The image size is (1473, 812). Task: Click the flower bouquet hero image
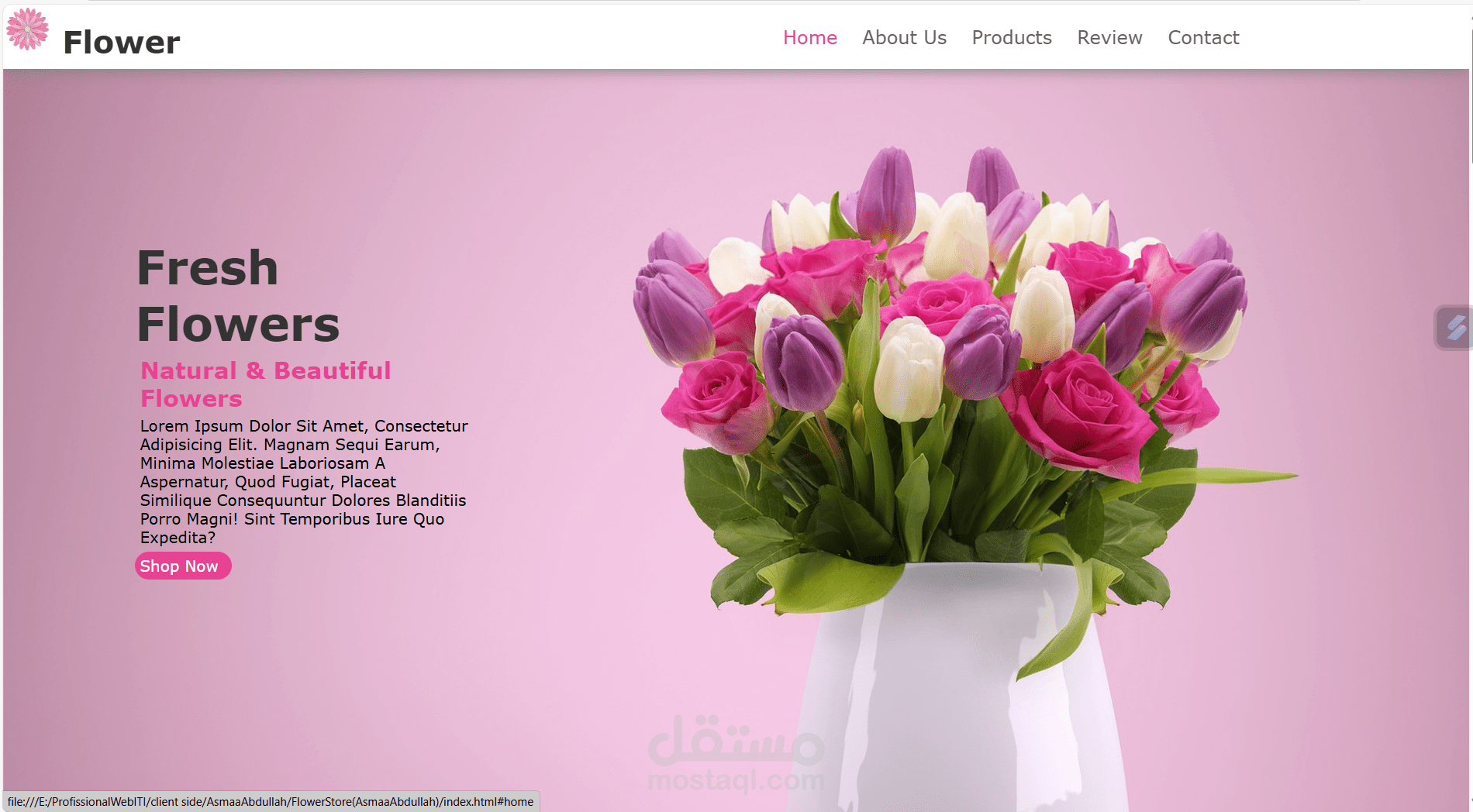(930, 387)
